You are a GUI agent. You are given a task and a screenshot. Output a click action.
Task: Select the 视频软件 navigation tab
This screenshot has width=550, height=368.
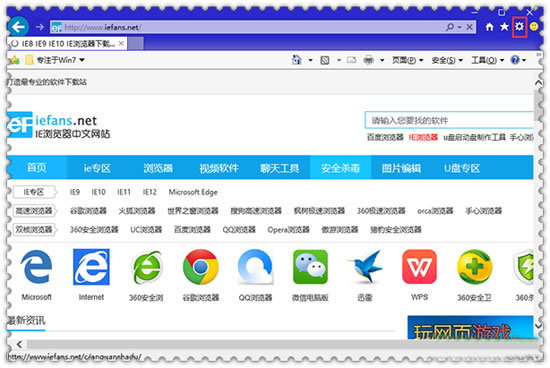[x=219, y=168]
